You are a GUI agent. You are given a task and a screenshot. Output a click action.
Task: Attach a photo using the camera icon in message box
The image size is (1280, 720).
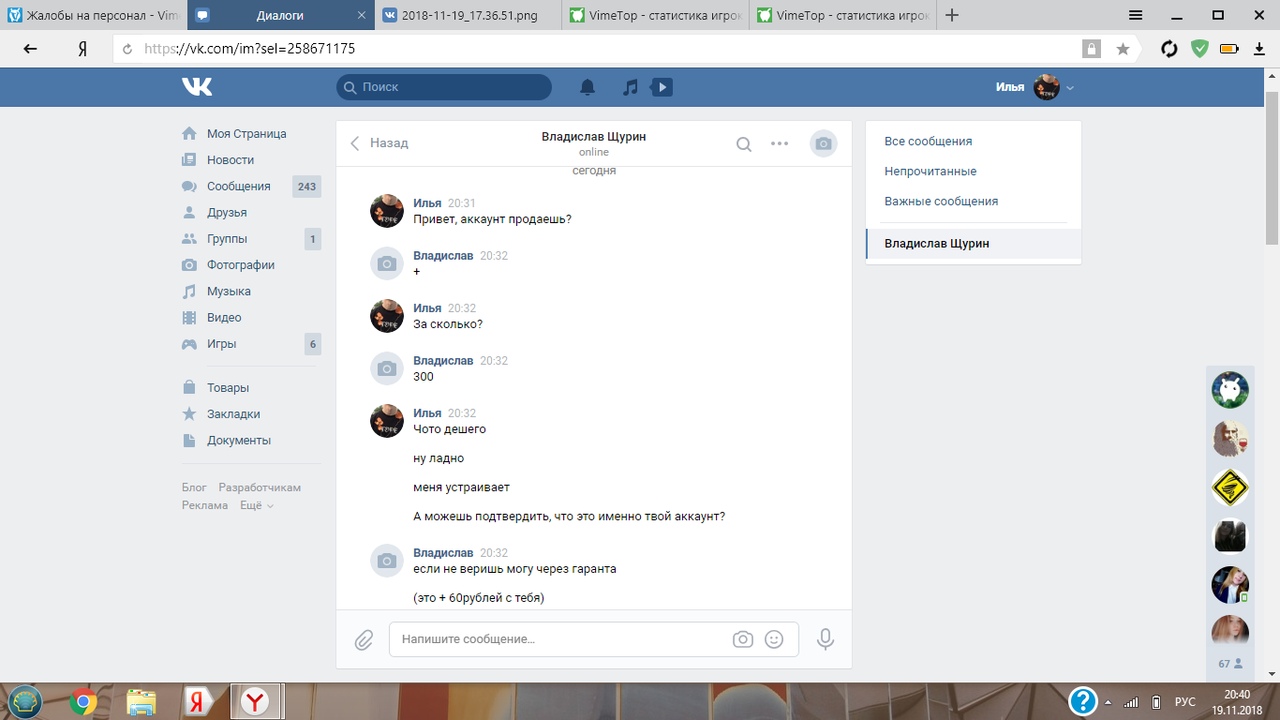pyautogui.click(x=742, y=639)
